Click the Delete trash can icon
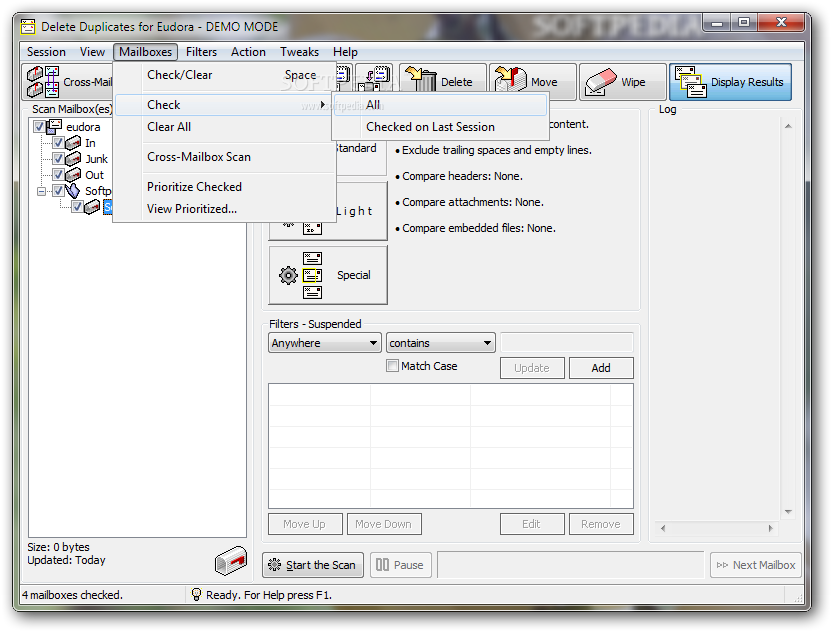832x632 pixels. pos(421,81)
